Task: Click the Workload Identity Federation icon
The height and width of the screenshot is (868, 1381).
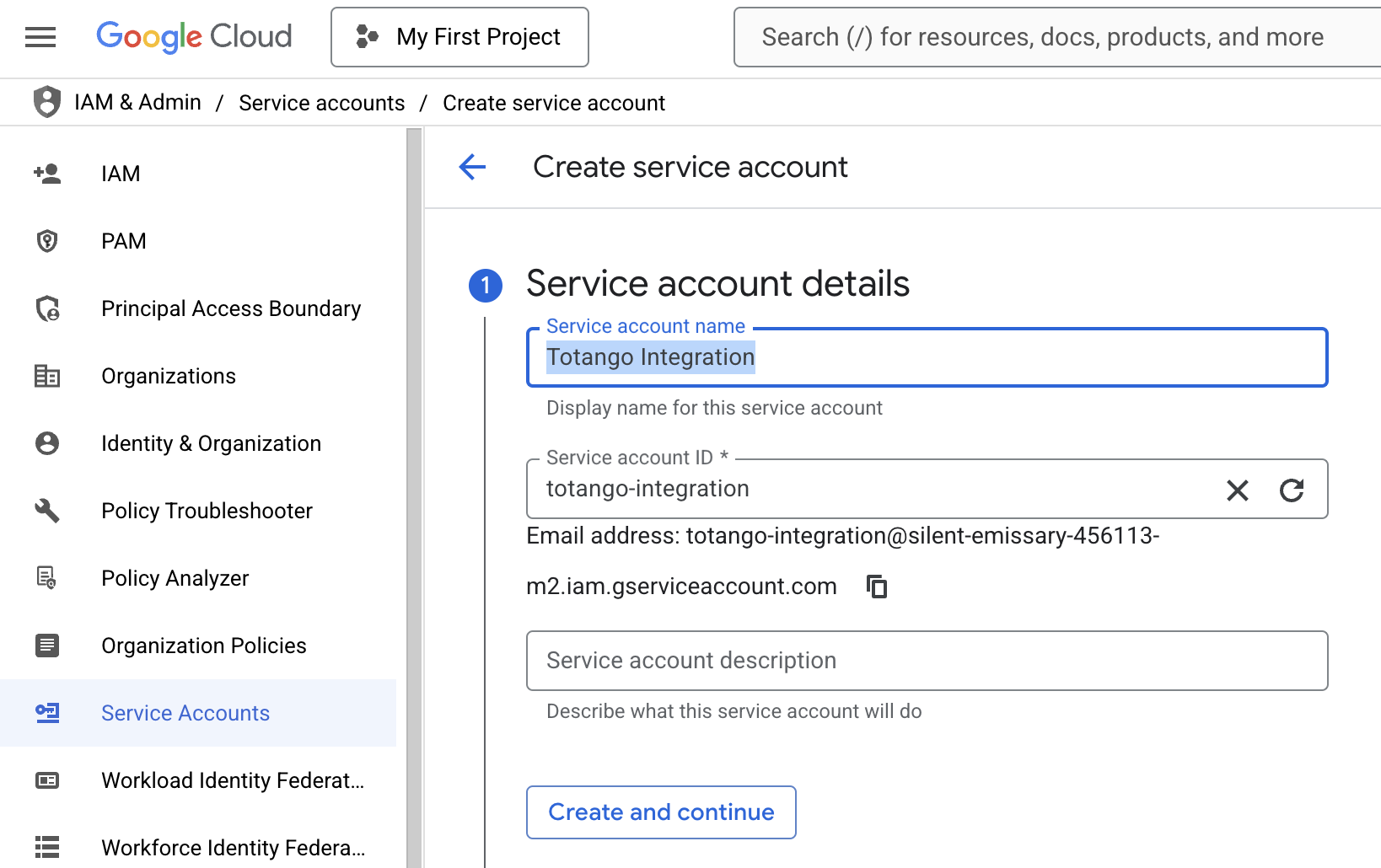Action: pos(47,780)
